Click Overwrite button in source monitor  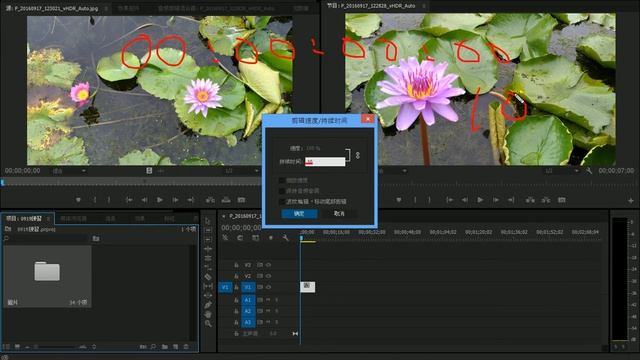tap(226, 200)
